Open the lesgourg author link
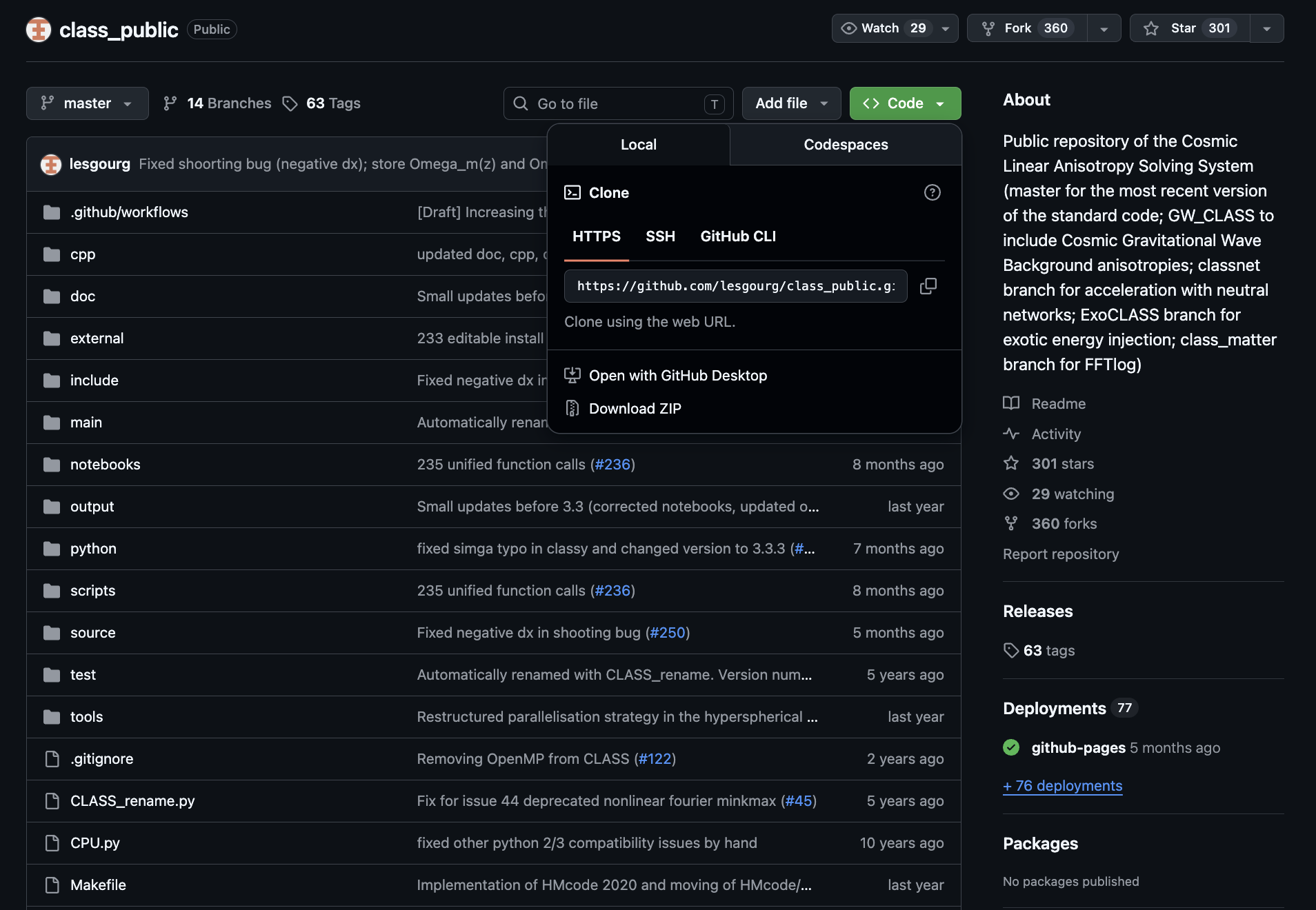 click(x=100, y=164)
